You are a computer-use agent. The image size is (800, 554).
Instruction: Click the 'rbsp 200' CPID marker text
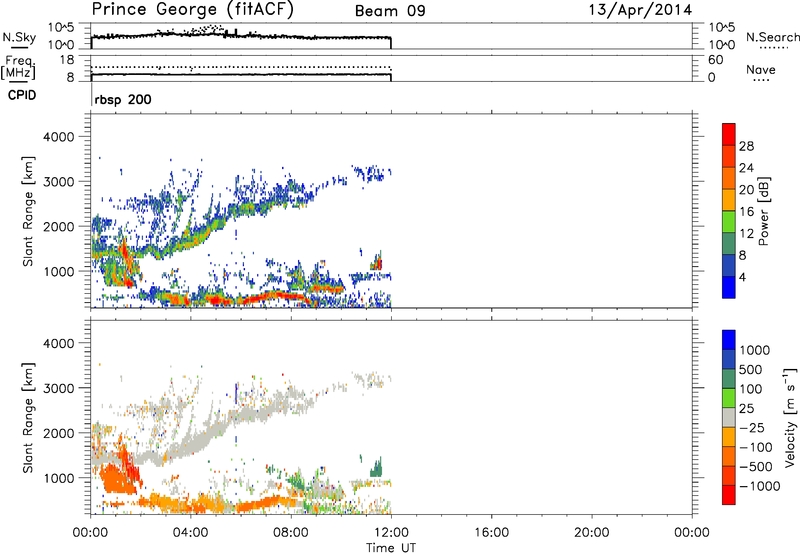click(123, 99)
